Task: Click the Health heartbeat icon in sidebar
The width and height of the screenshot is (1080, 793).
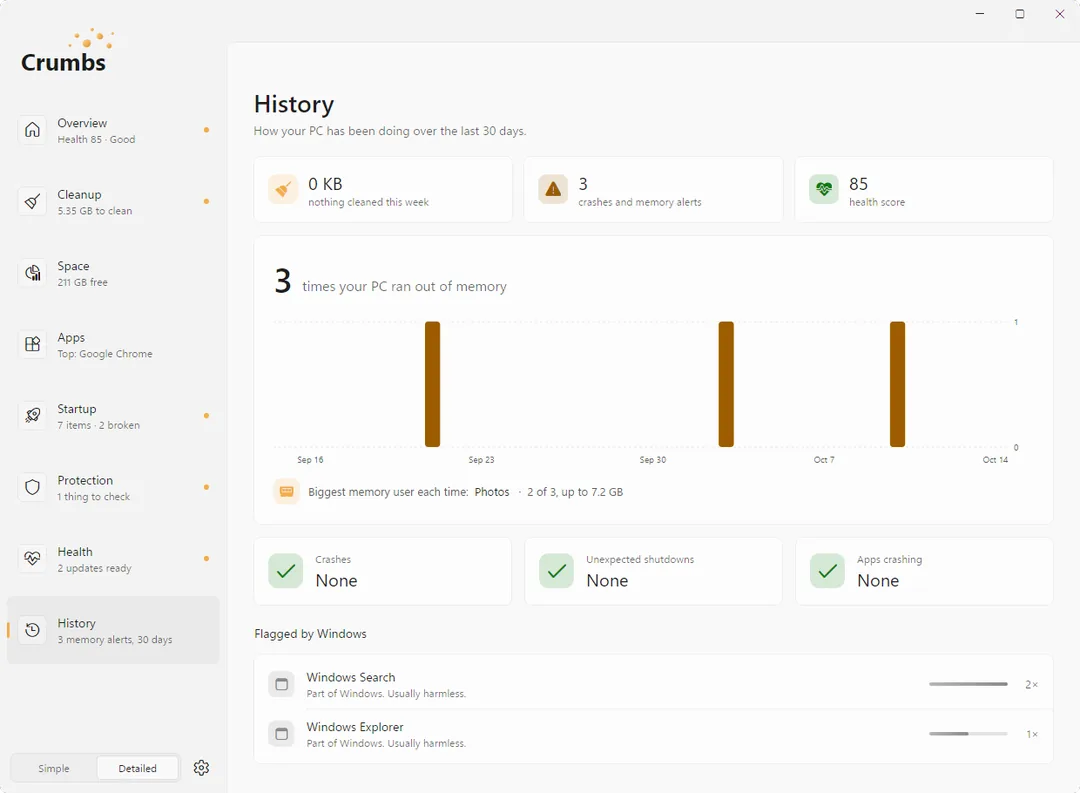Action: click(x=32, y=558)
